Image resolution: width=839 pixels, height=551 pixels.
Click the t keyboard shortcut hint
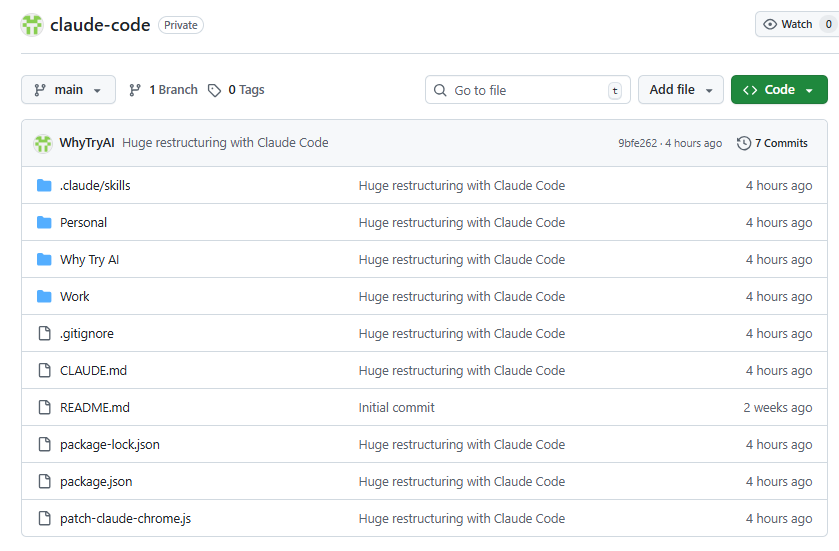(x=615, y=90)
